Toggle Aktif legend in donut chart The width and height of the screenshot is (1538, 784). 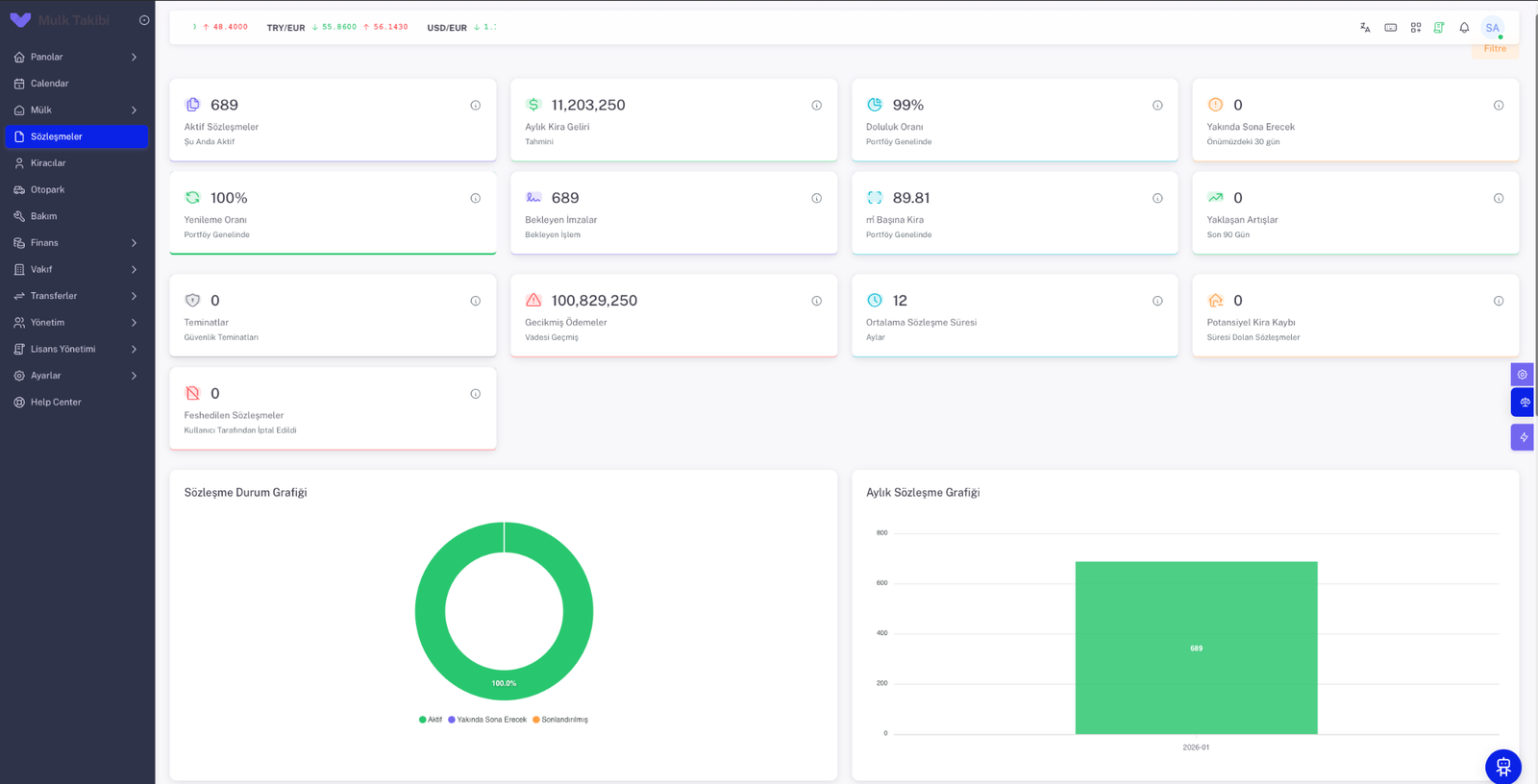pyautogui.click(x=431, y=720)
